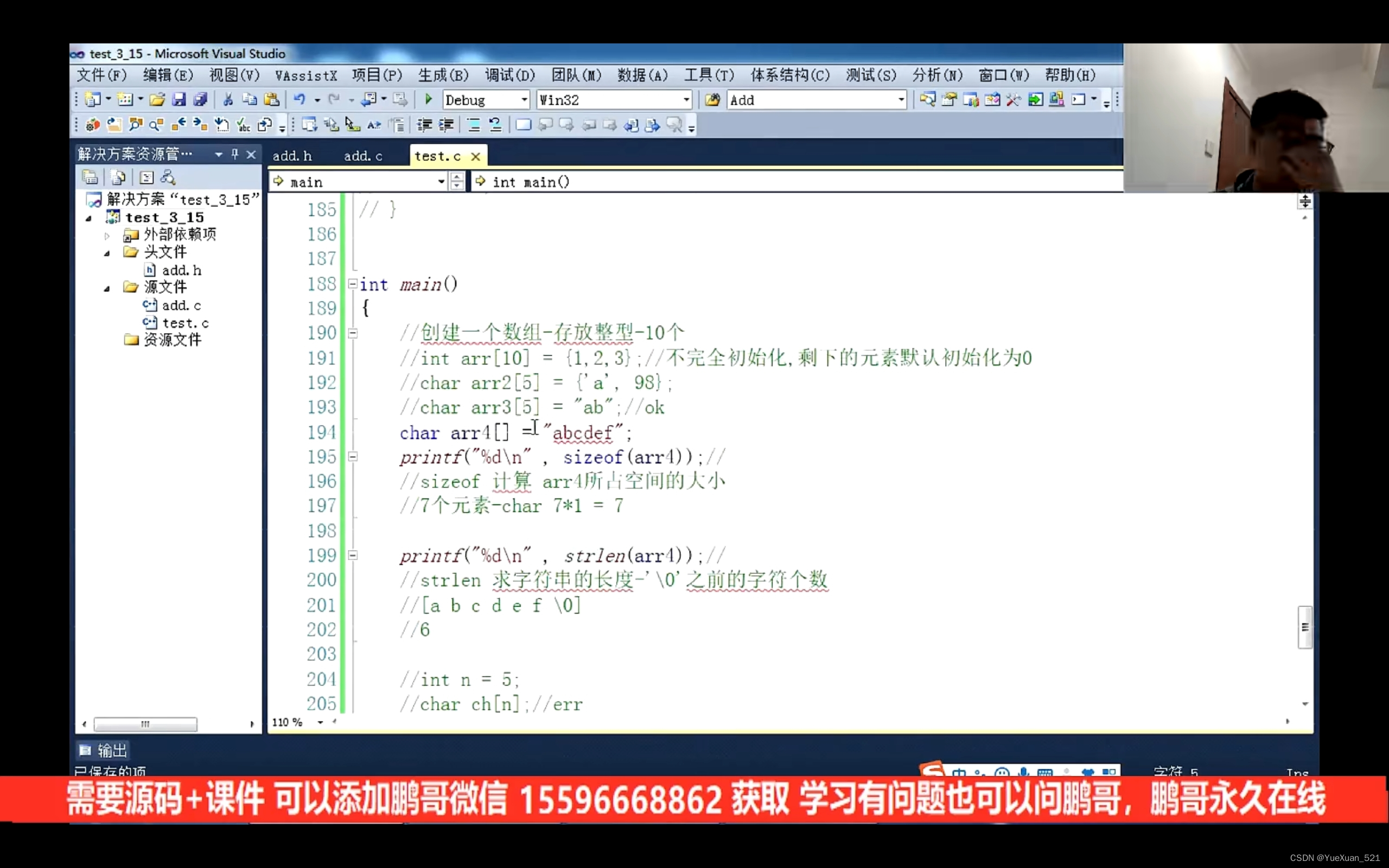Click the editor vertical scrollbar thumb
Image resolution: width=1389 pixels, height=868 pixels.
click(x=1304, y=627)
